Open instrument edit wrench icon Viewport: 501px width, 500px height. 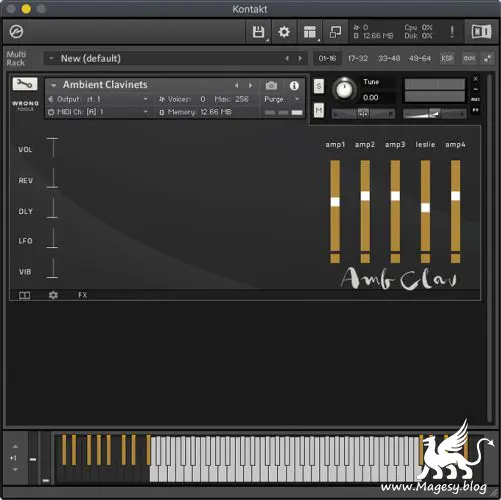click(25, 84)
